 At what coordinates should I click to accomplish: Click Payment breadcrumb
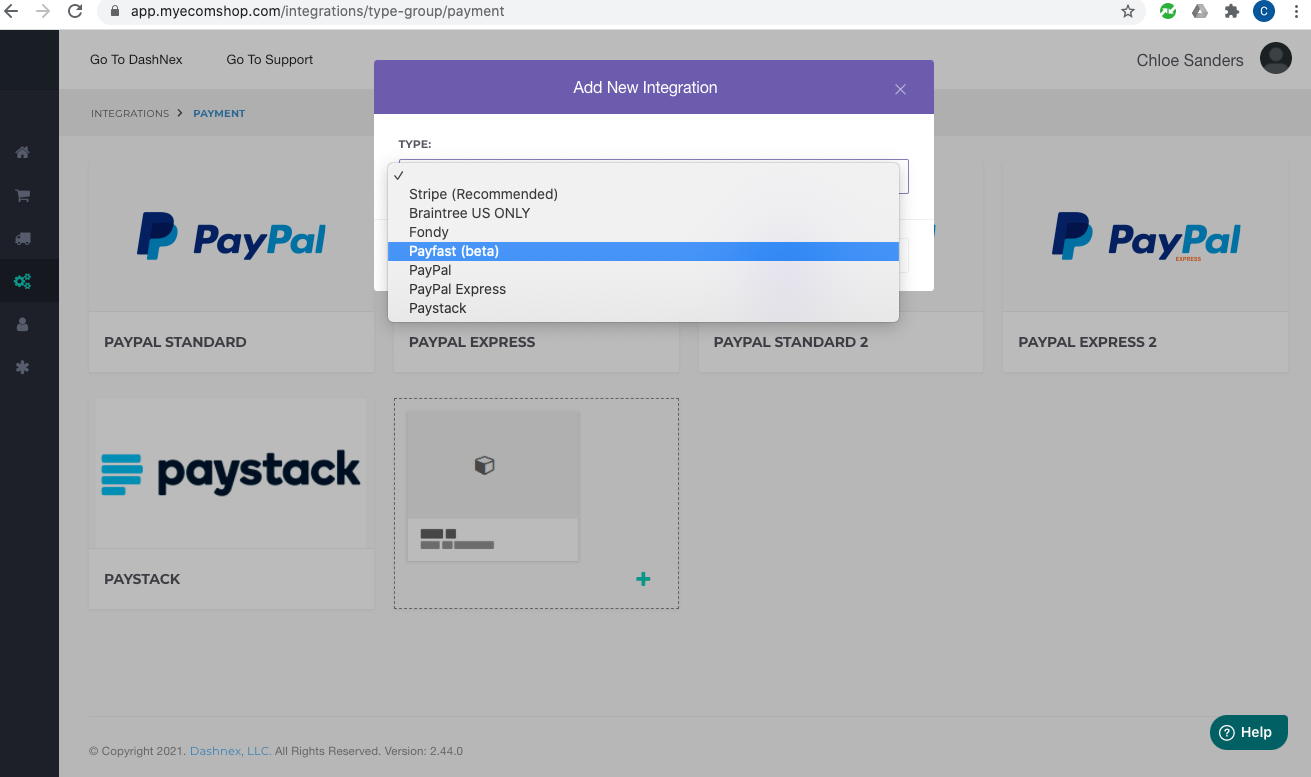219,113
